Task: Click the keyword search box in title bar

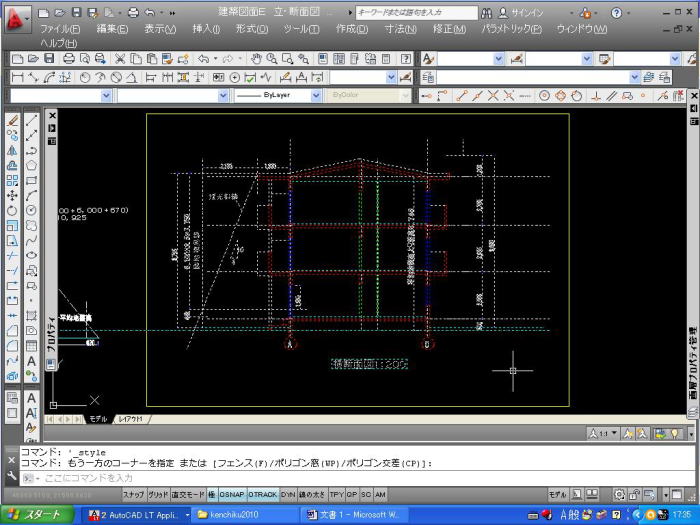Action: pos(416,13)
